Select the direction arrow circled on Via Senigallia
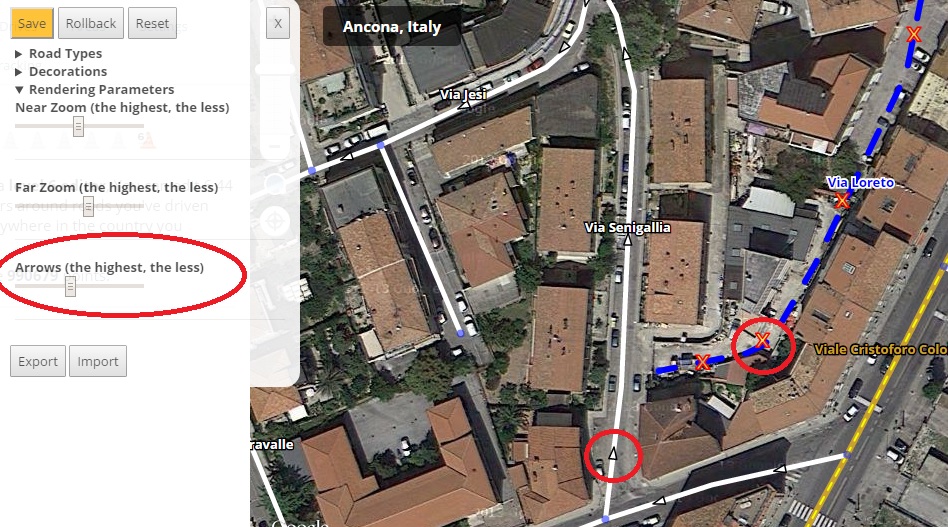Viewport: 948px width, 527px height. coord(612,453)
